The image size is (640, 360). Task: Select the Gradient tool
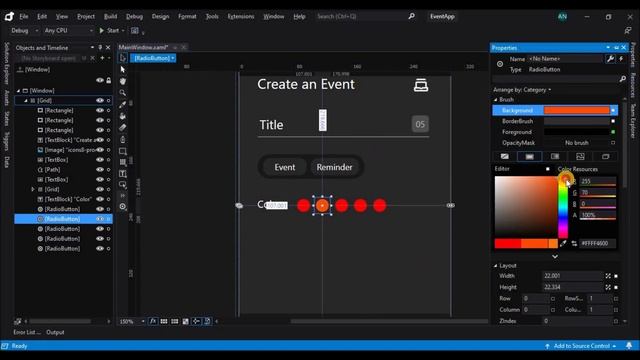click(122, 127)
